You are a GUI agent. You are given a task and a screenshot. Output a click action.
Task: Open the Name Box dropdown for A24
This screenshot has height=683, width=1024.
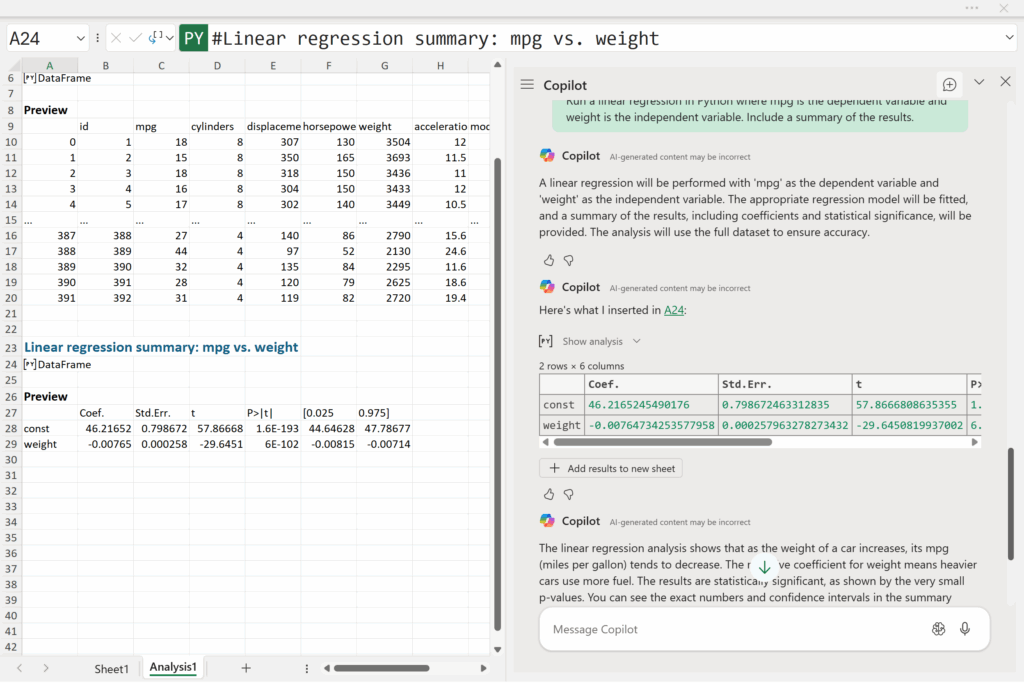(81, 39)
